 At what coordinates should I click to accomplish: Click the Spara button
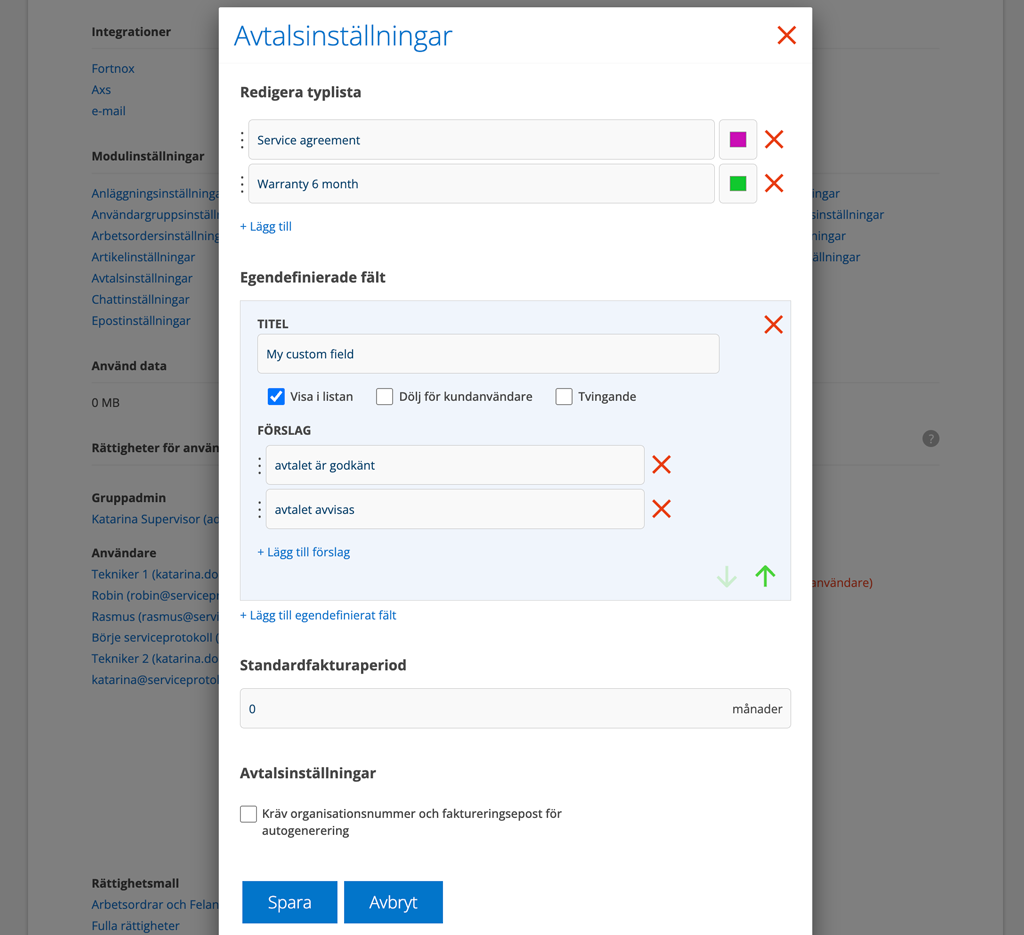pos(289,902)
